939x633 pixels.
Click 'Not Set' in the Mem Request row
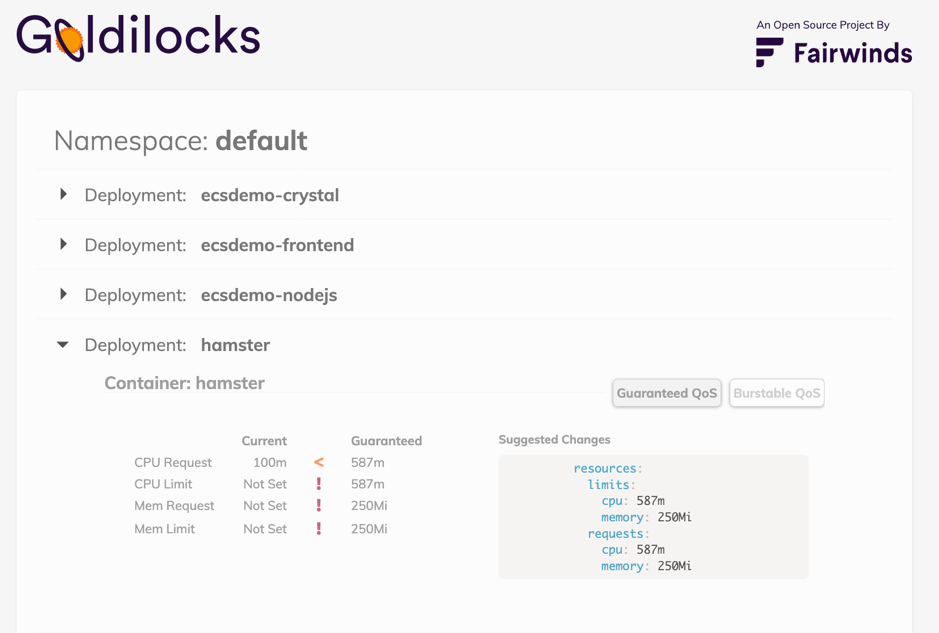coord(265,505)
